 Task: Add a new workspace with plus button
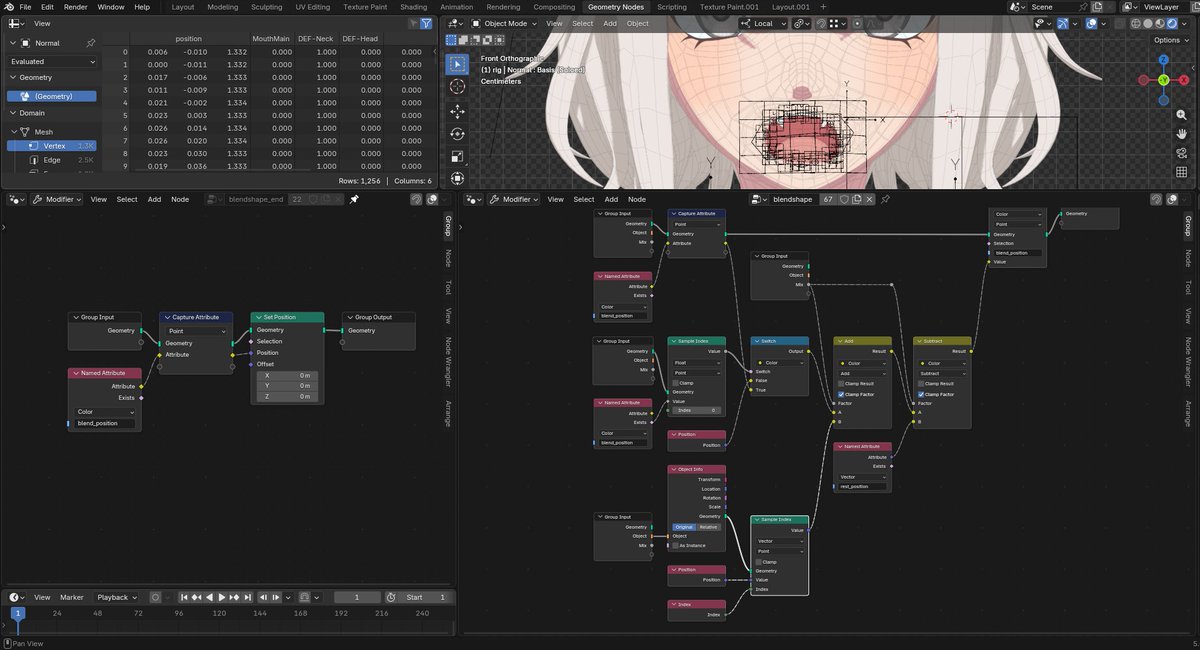click(822, 7)
